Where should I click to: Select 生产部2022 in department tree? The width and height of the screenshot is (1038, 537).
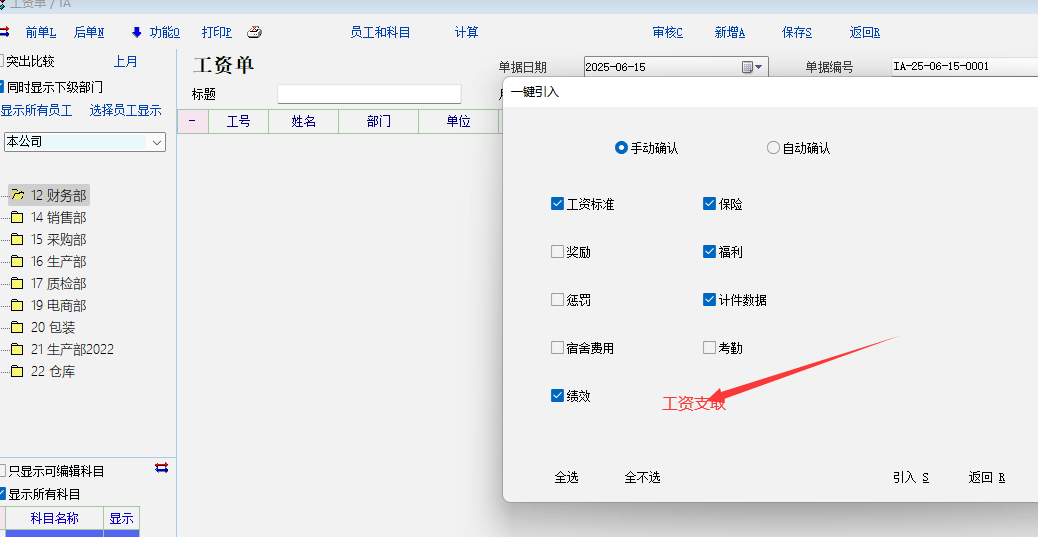pyautogui.click(x=72, y=349)
